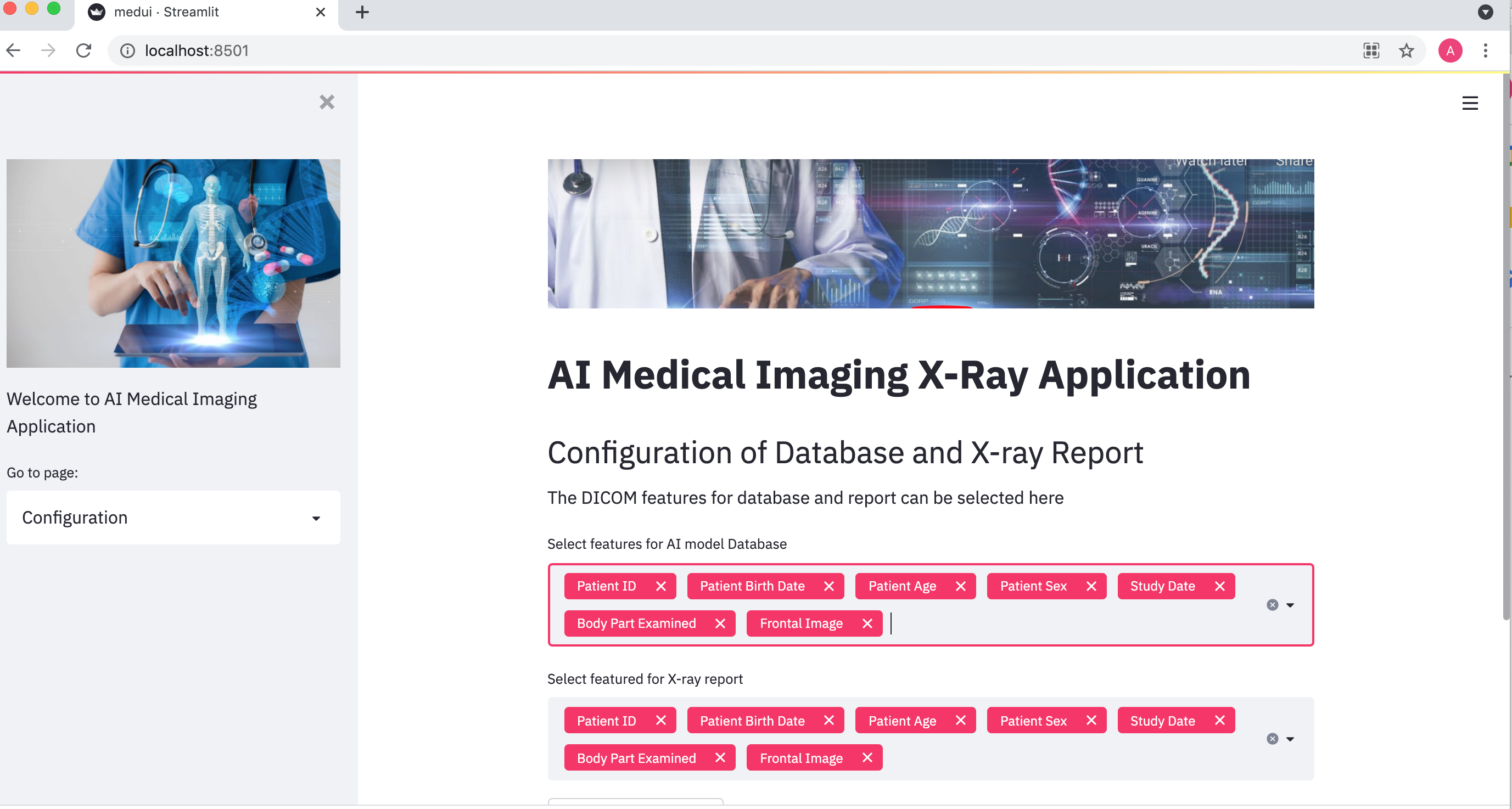Click the sidebar medical hologram image

click(x=173, y=263)
